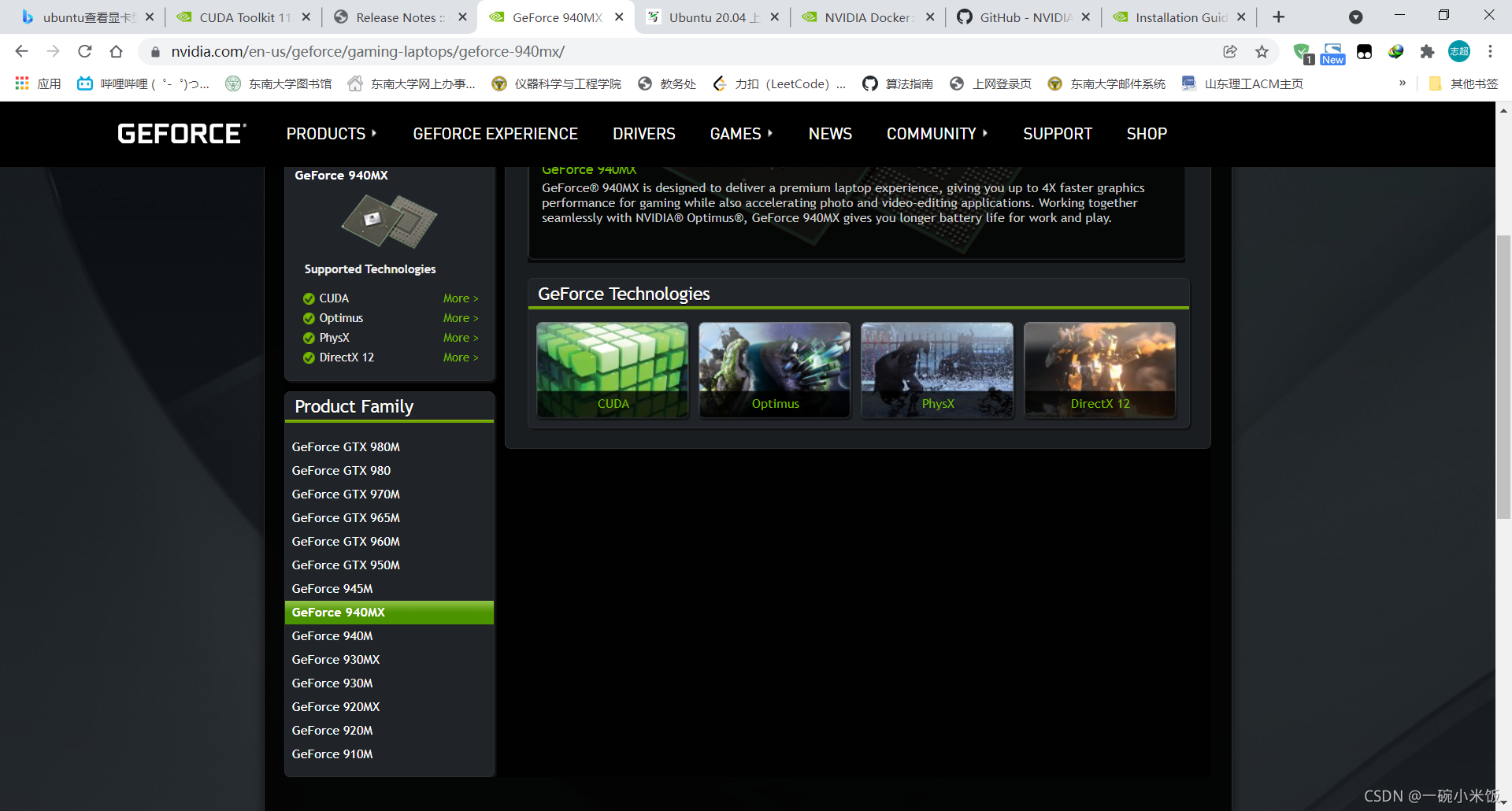Open a new browser tab
This screenshot has width=1512, height=811.
[x=1278, y=17]
